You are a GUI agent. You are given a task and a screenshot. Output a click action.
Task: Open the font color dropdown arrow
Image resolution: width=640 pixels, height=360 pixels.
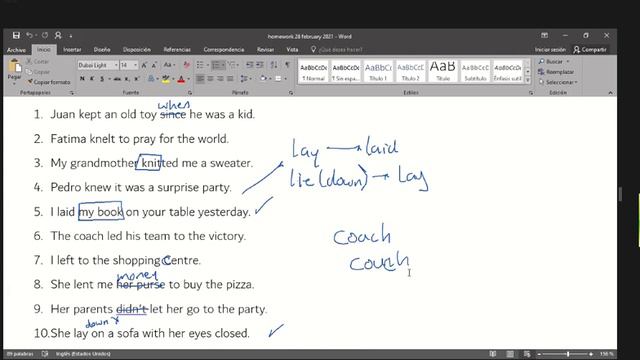coord(189,78)
